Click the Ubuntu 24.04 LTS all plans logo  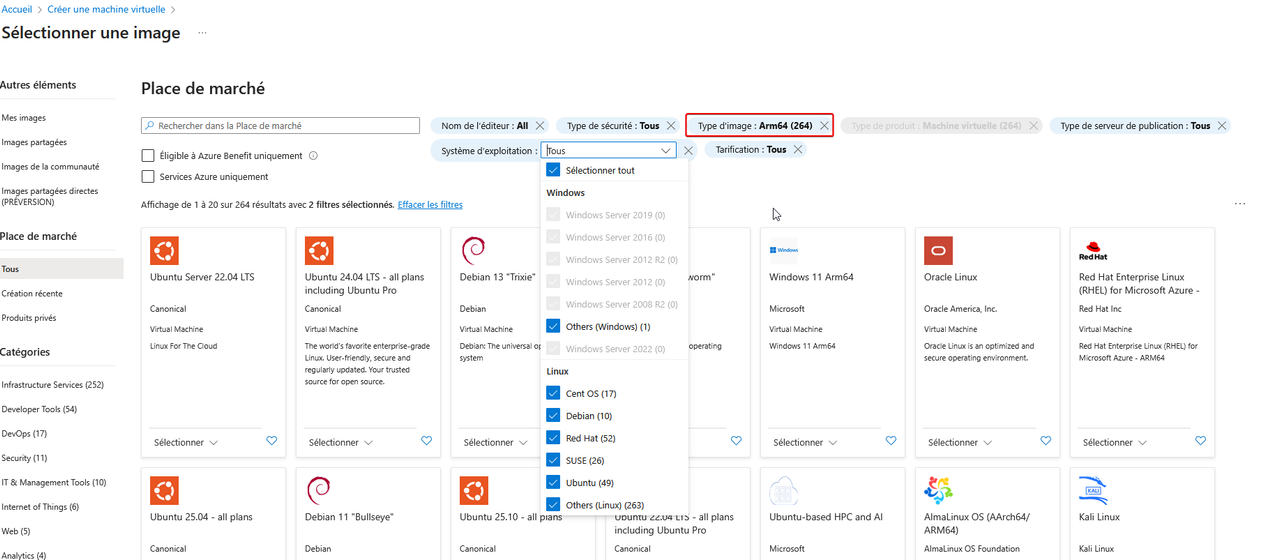(x=319, y=250)
